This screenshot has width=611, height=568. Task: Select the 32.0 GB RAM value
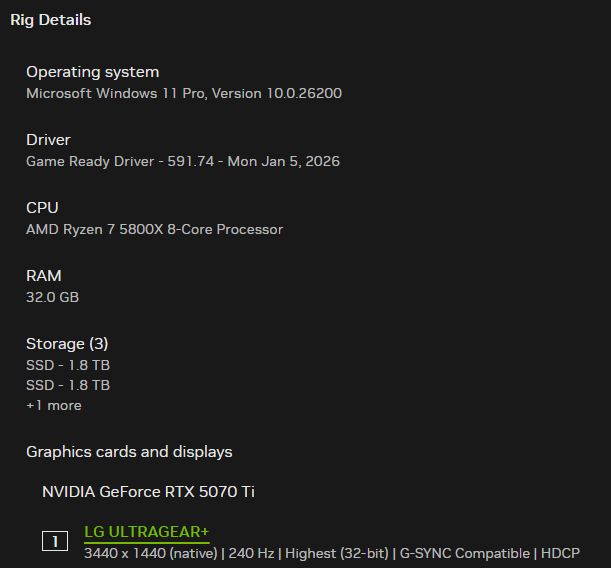point(52,297)
